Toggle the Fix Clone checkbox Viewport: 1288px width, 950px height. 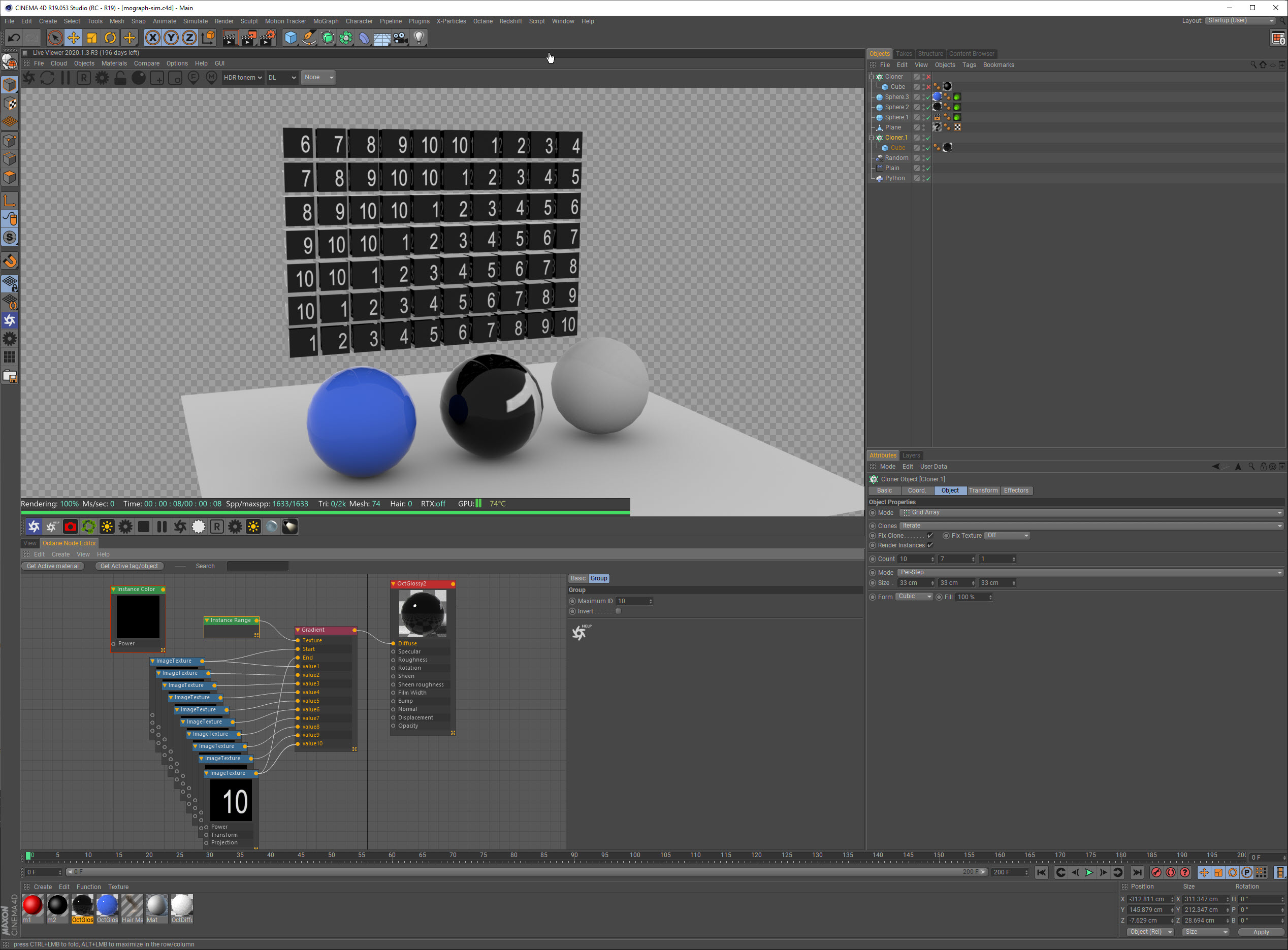929,535
